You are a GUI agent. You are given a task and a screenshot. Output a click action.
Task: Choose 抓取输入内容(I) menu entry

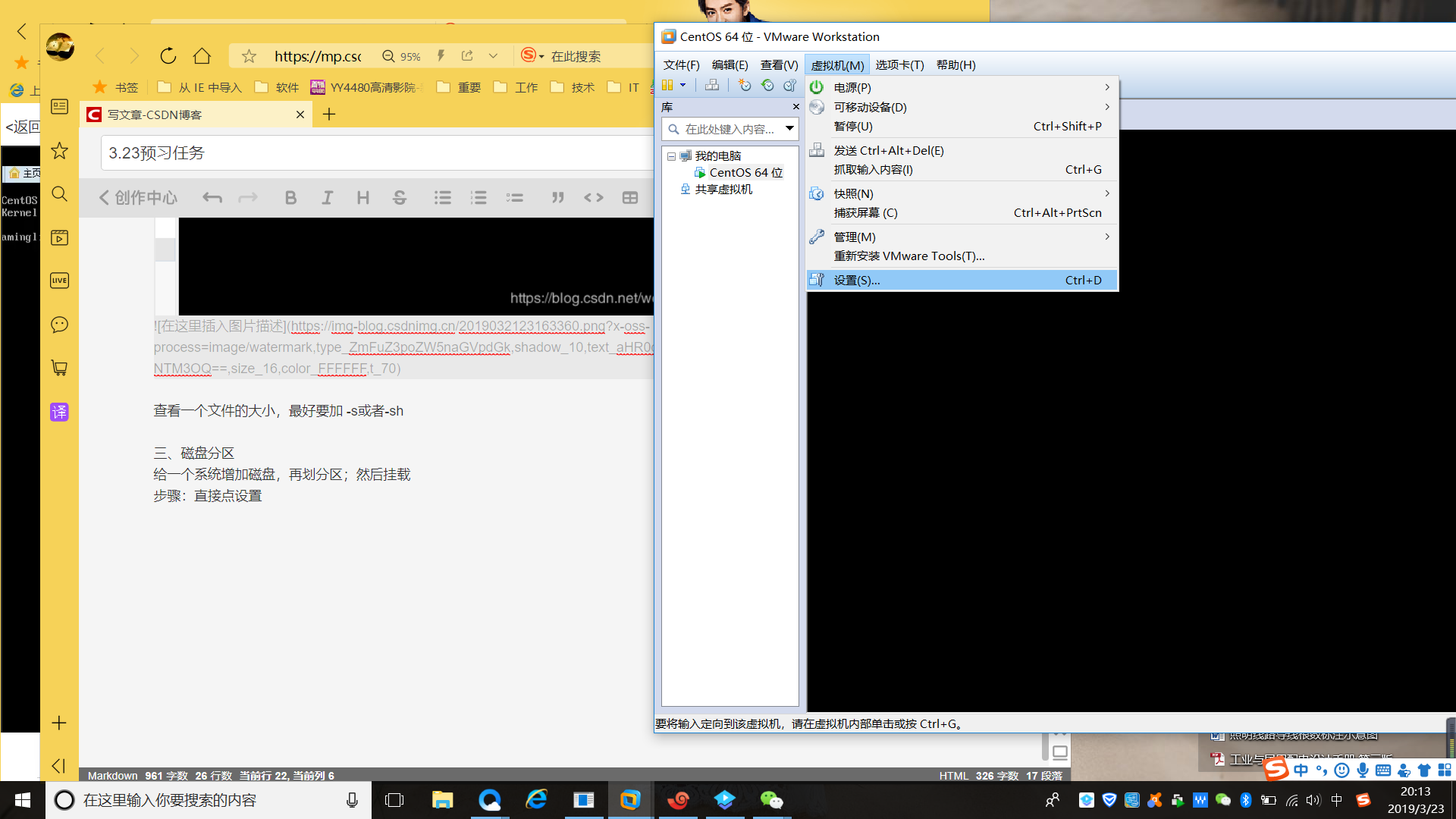click(962, 170)
